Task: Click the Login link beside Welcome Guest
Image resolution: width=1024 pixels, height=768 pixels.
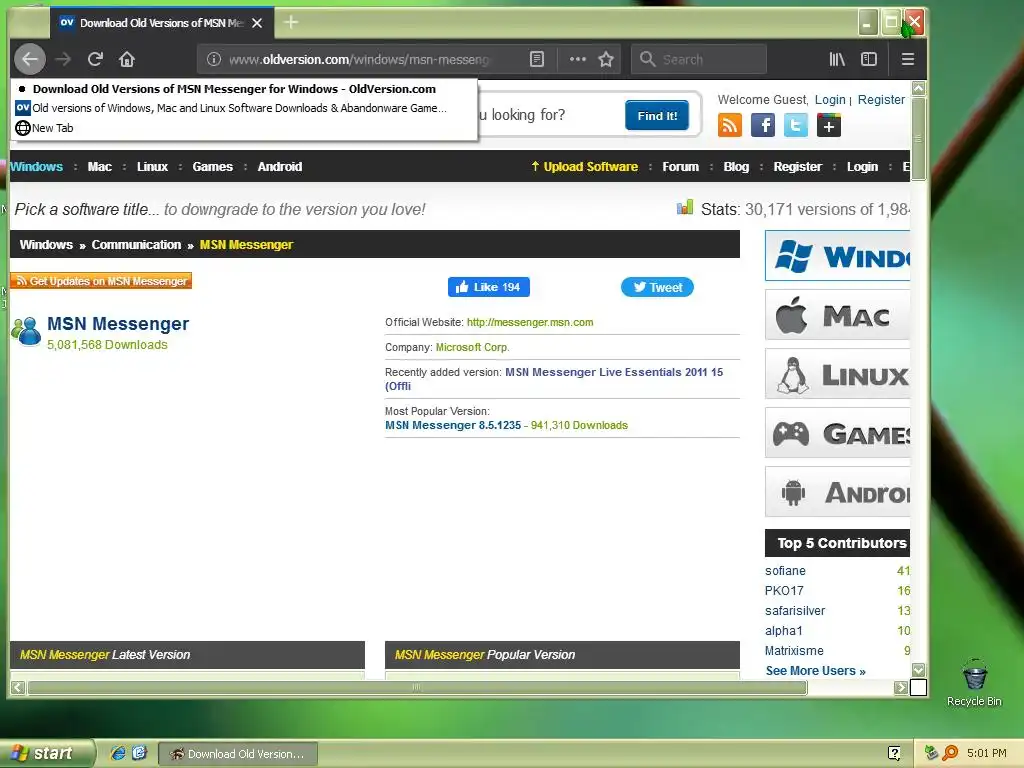Action: coord(830,99)
